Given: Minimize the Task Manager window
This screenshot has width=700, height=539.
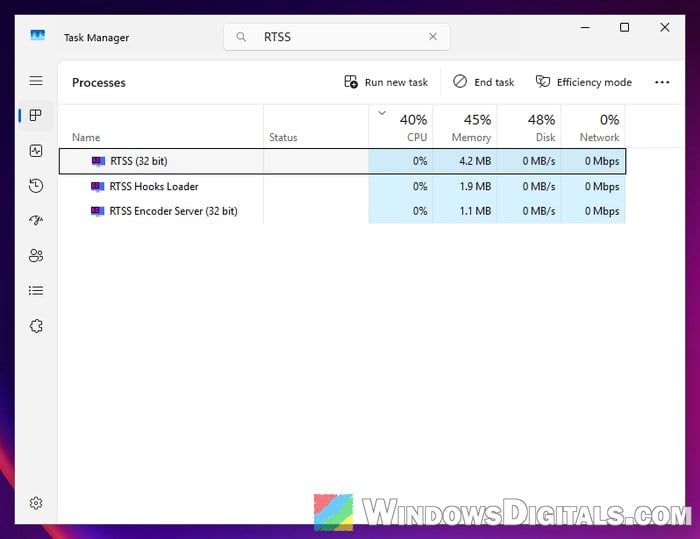Looking at the screenshot, I should pyautogui.click(x=585, y=28).
